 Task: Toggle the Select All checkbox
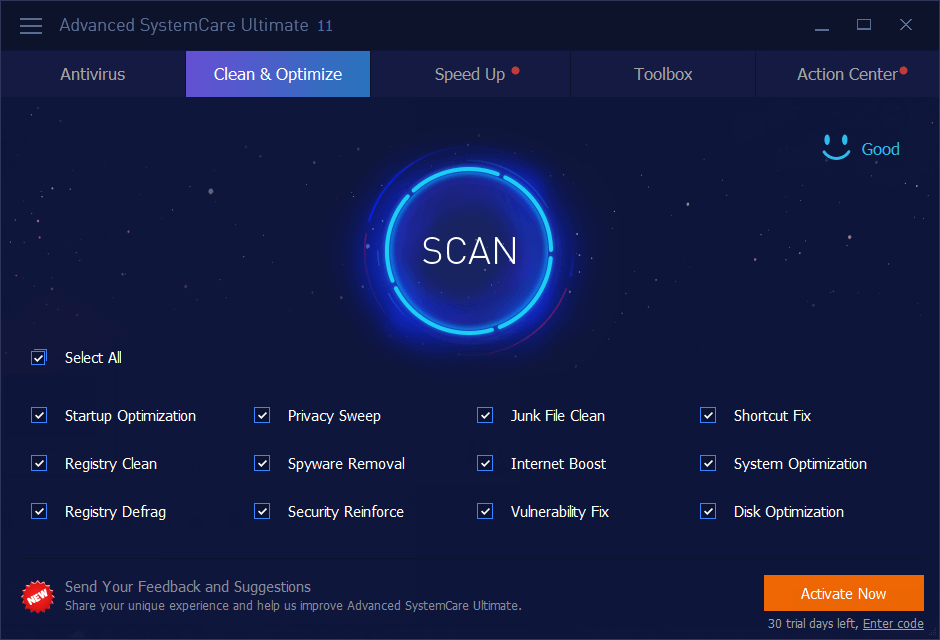tap(39, 357)
